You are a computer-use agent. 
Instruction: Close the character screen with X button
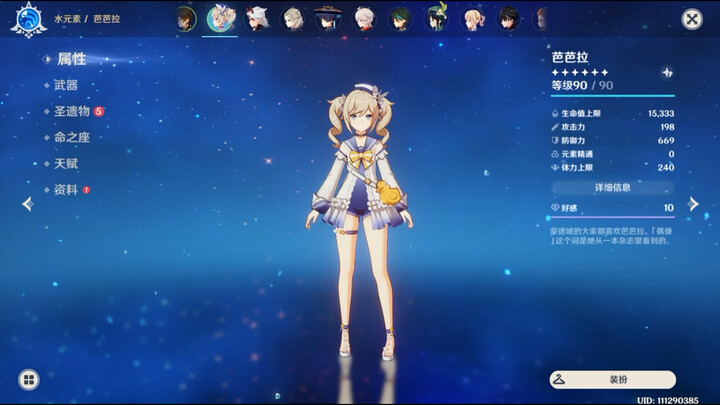pyautogui.click(x=692, y=19)
